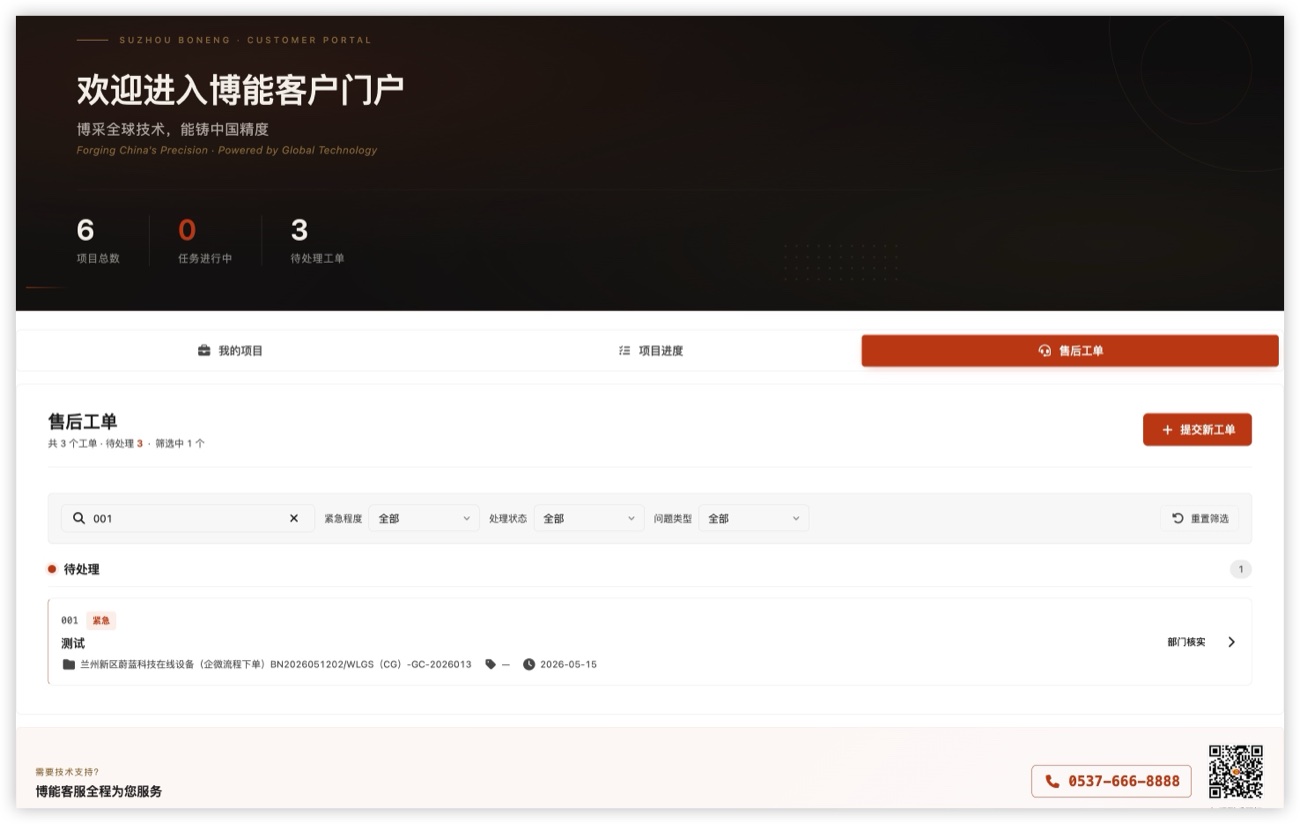Click the briefcase icon beside 我的项目
Image resolution: width=1300 pixels, height=824 pixels.
pyautogui.click(x=204, y=351)
